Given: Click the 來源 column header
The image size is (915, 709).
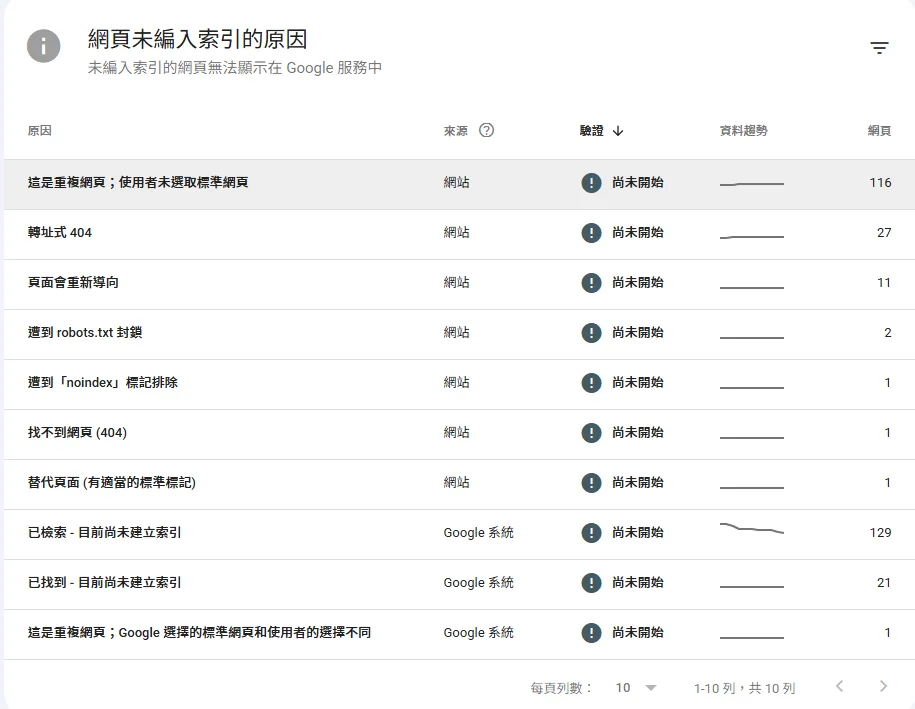Looking at the screenshot, I should coord(455,131).
